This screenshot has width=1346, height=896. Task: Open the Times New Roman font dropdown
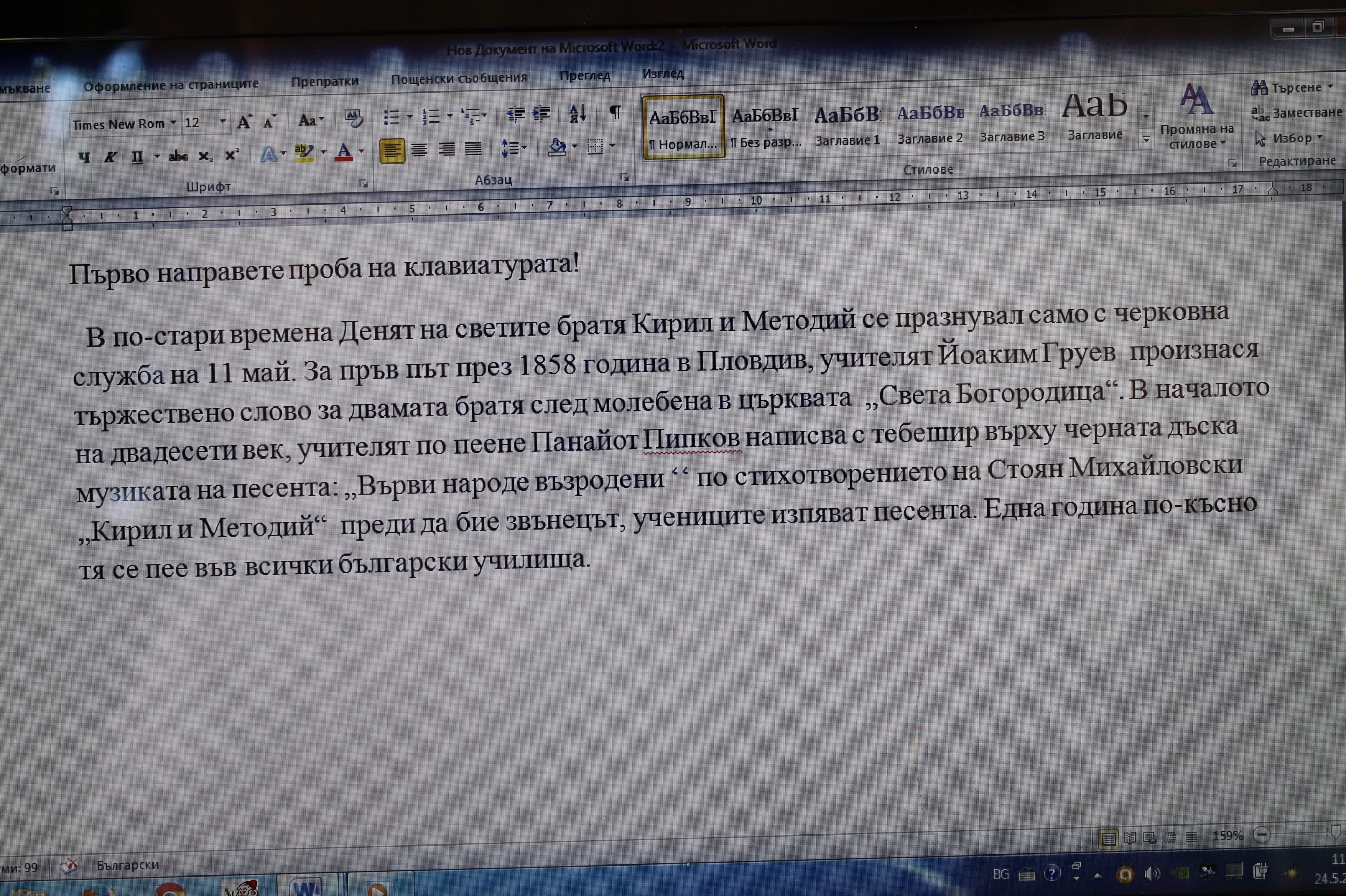(x=172, y=123)
